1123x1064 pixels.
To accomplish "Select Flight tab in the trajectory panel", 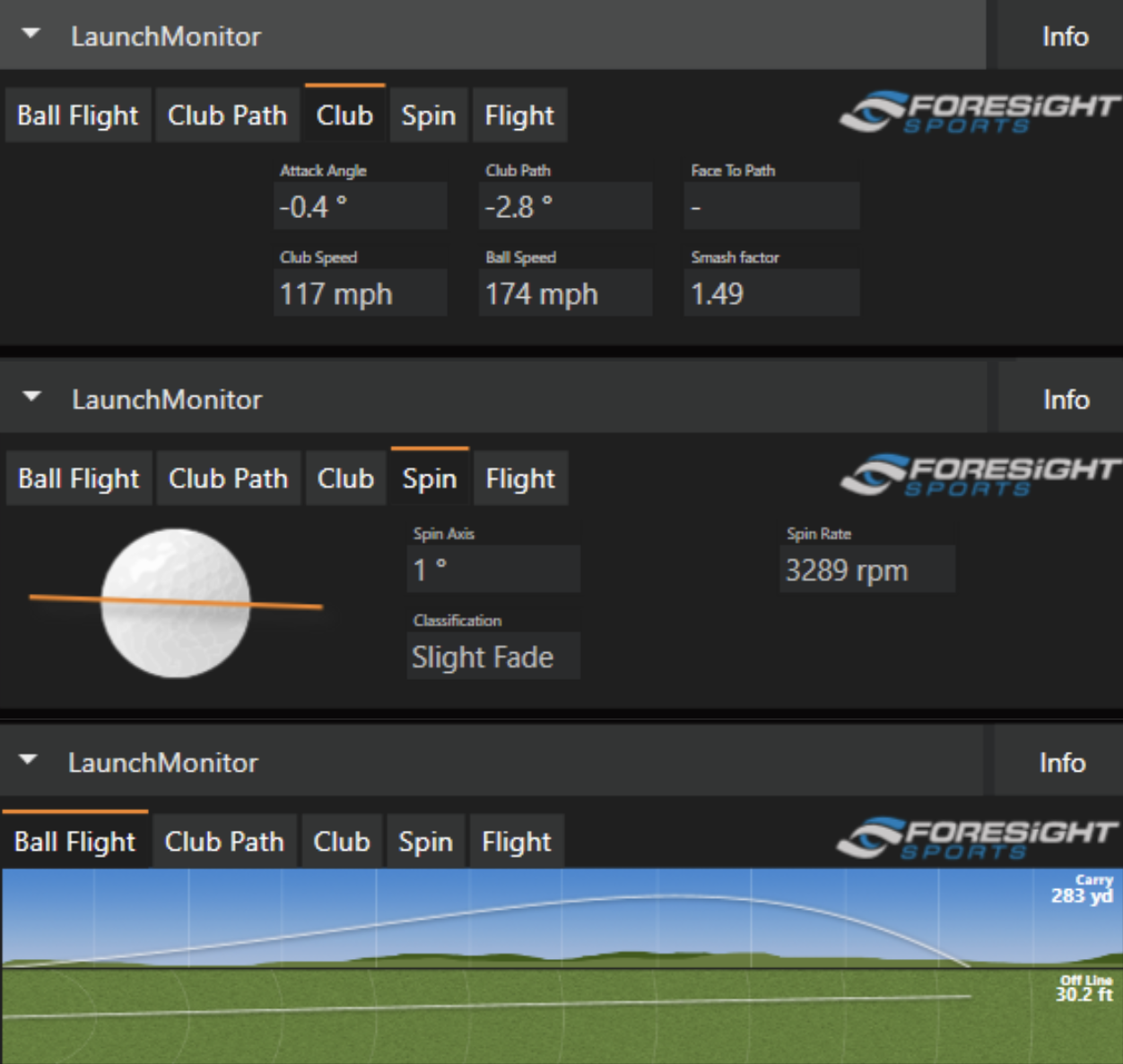I will click(517, 842).
